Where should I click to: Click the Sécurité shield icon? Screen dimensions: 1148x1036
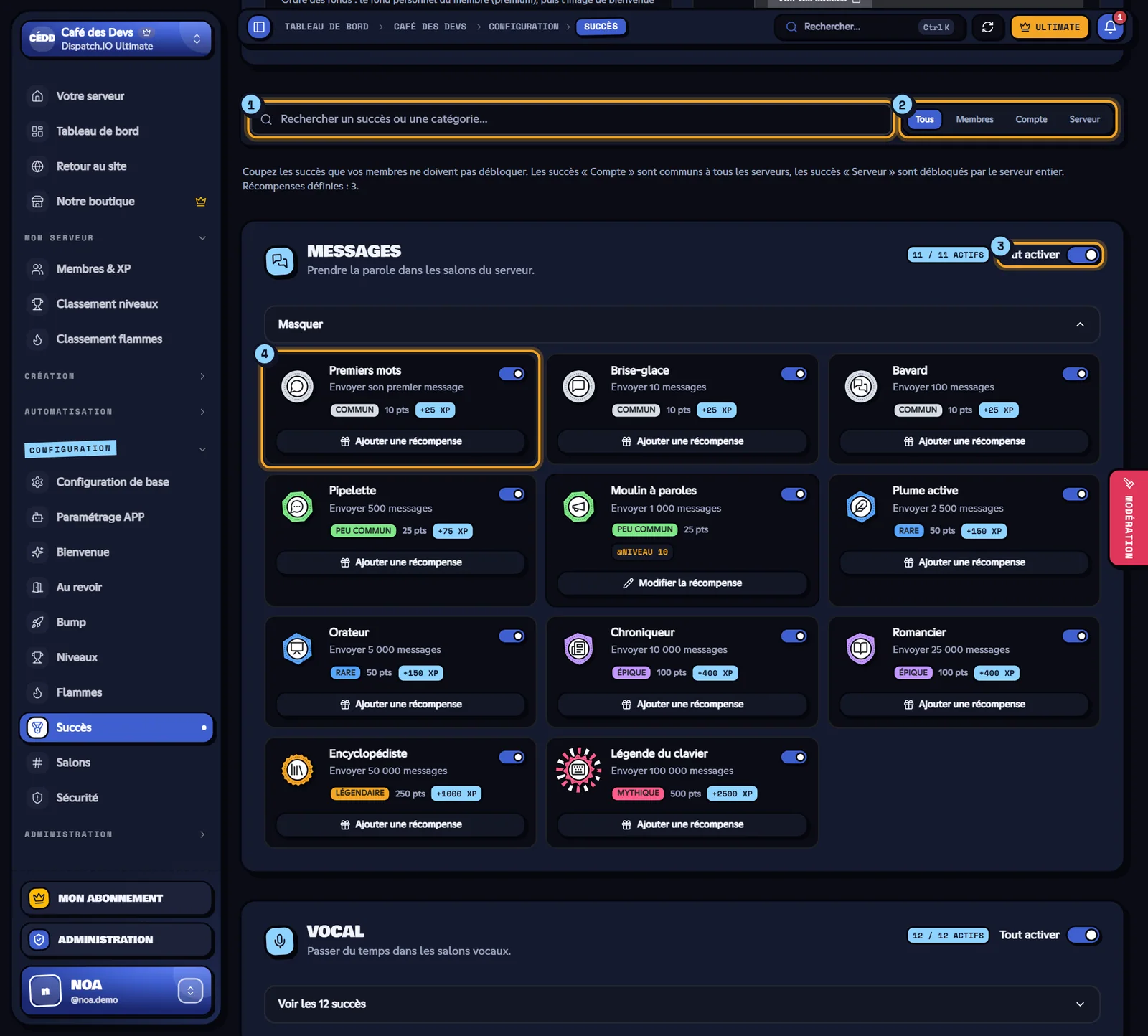coord(38,798)
